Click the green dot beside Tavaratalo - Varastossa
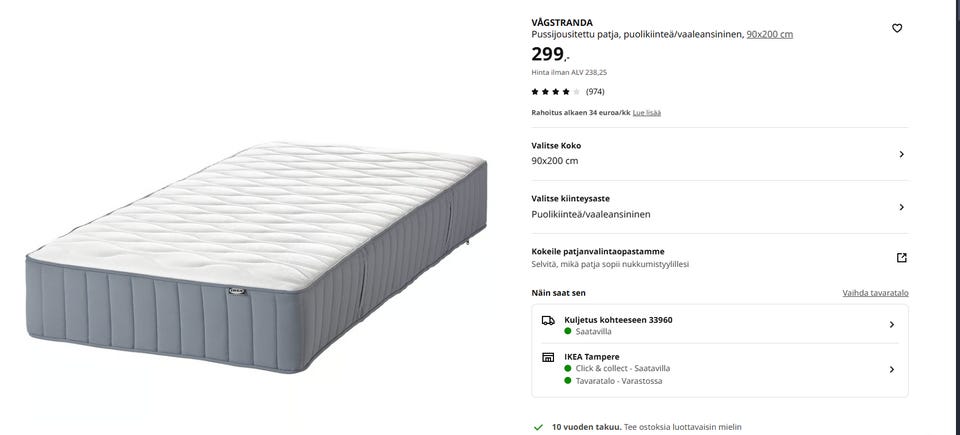This screenshot has width=960, height=435. point(568,381)
